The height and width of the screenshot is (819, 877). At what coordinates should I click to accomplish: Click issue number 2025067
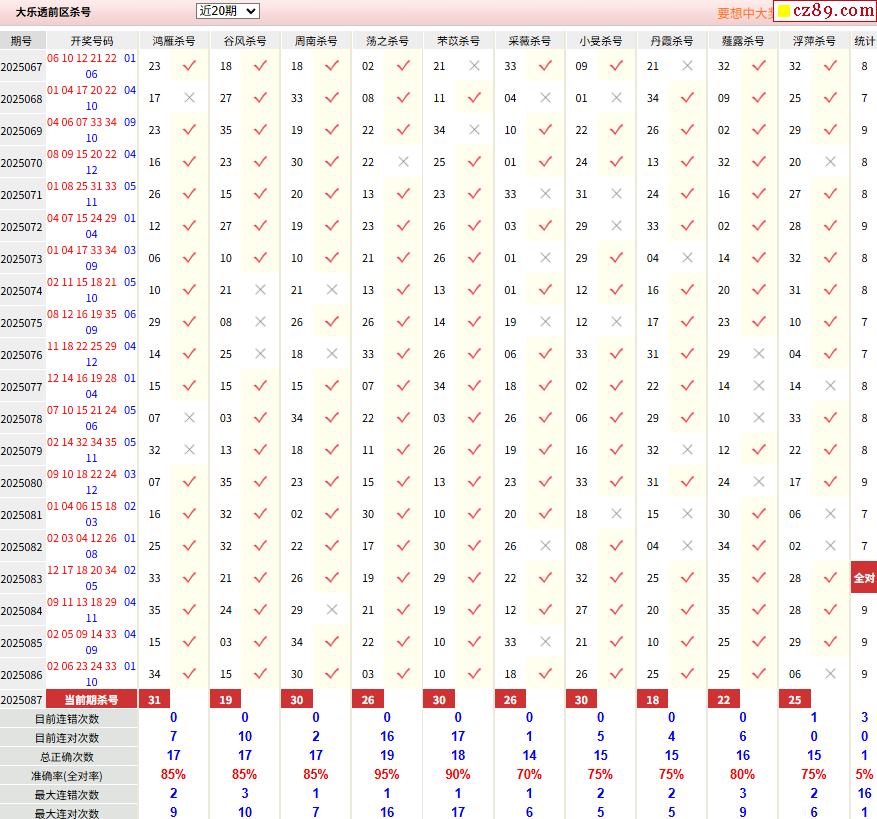click(21, 67)
